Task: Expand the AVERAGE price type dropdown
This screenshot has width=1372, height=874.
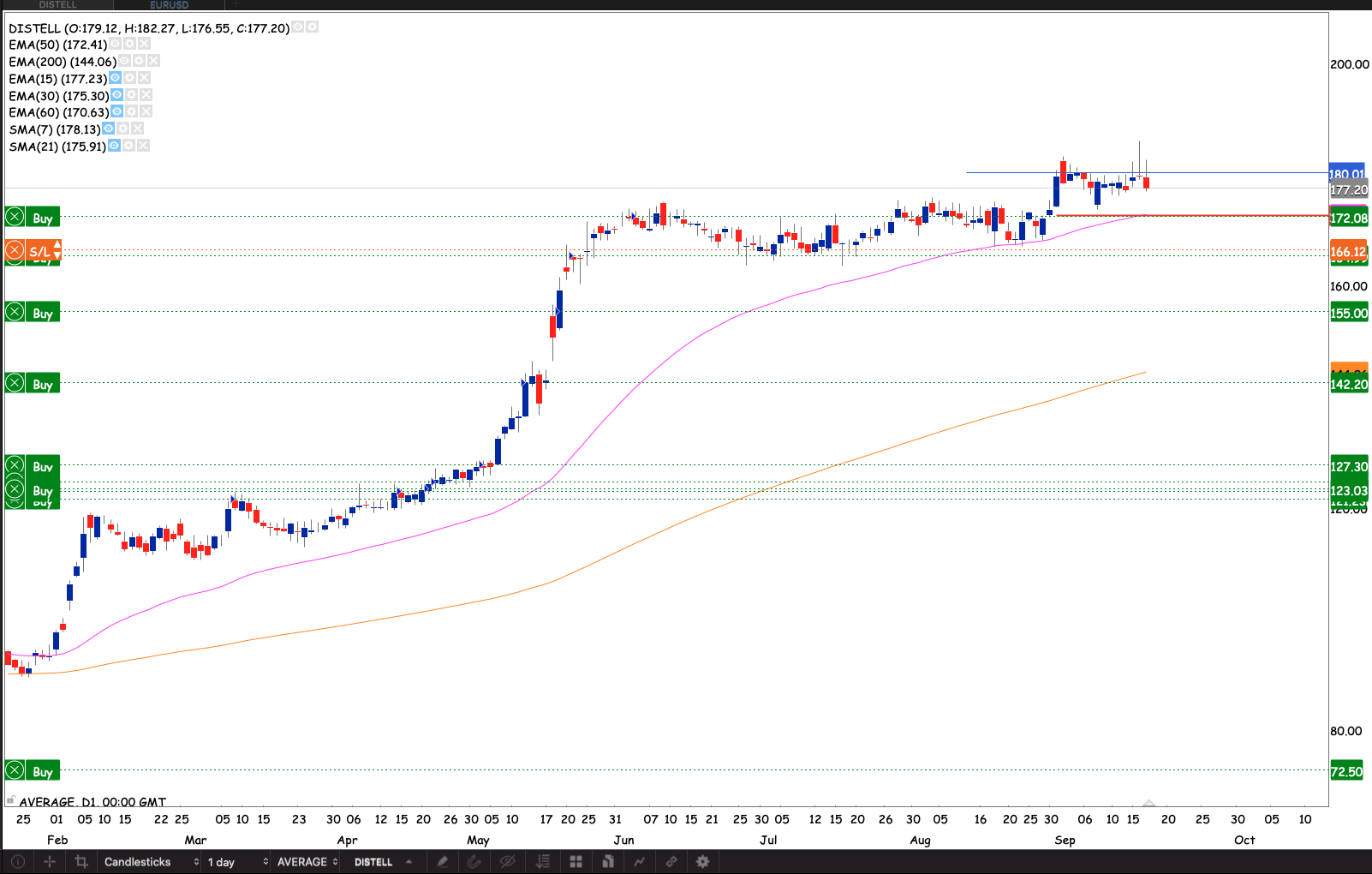Action: tap(307, 862)
